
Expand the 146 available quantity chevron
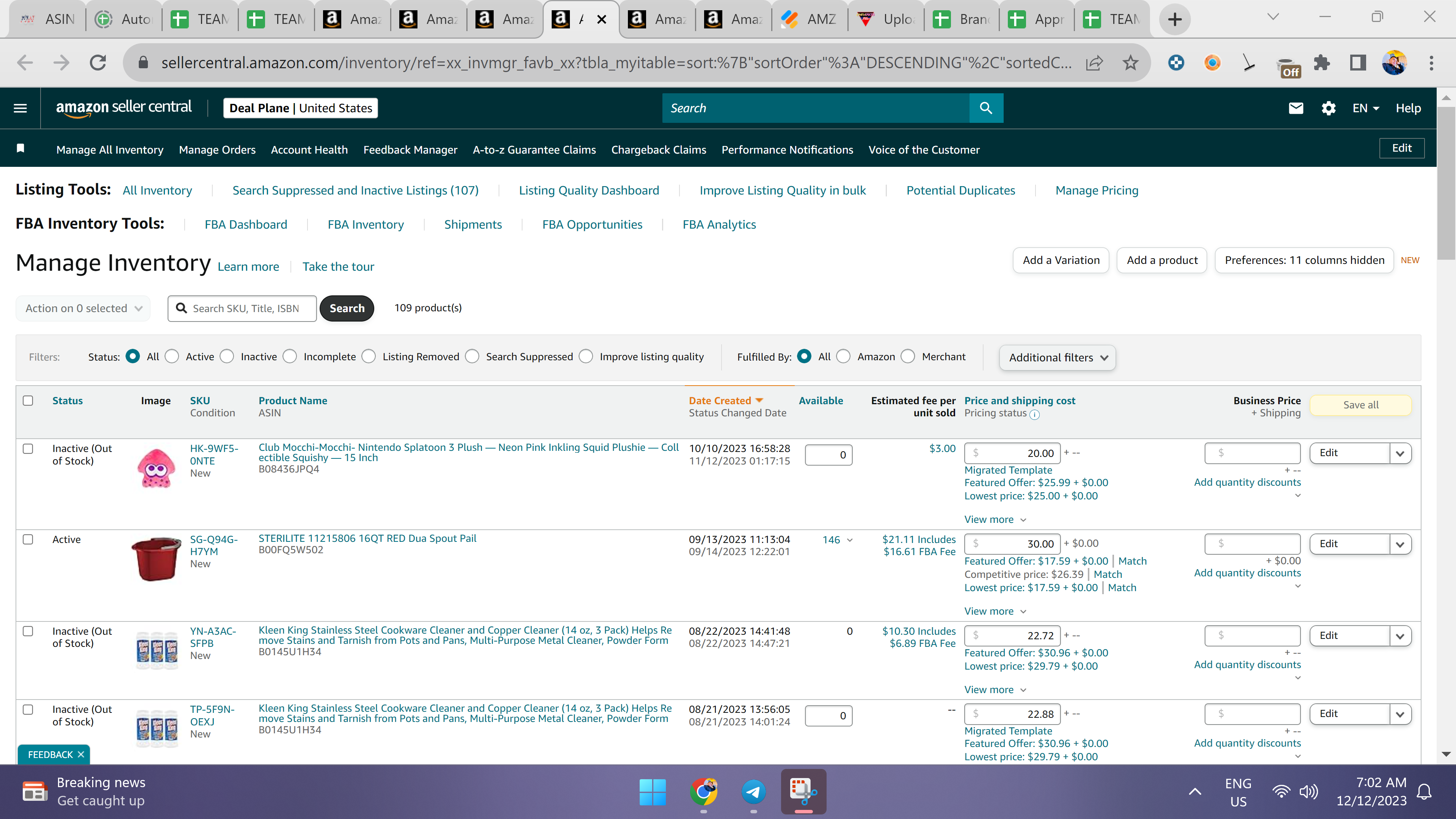(849, 540)
